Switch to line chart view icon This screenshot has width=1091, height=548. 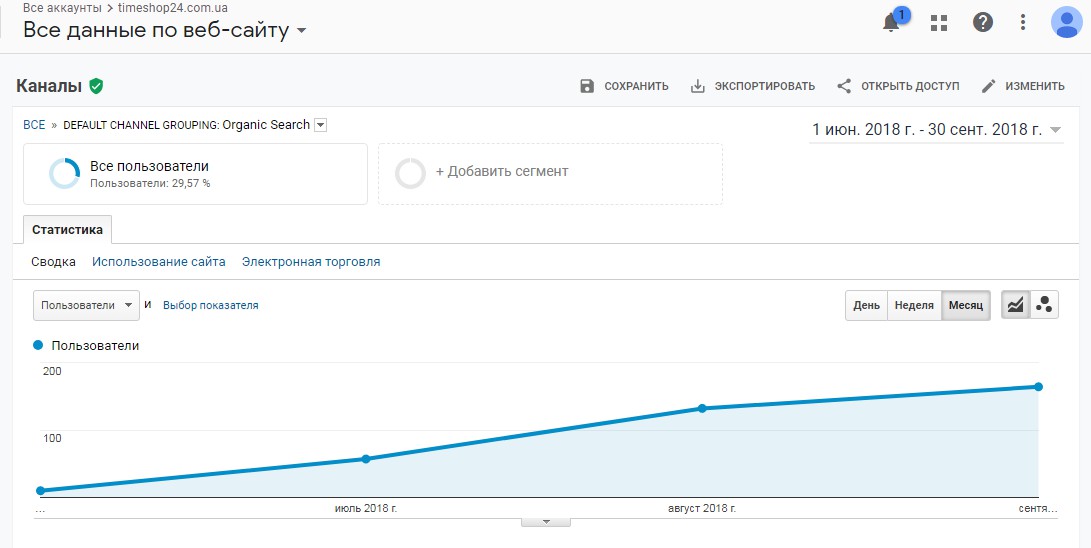pyautogui.click(x=1015, y=305)
